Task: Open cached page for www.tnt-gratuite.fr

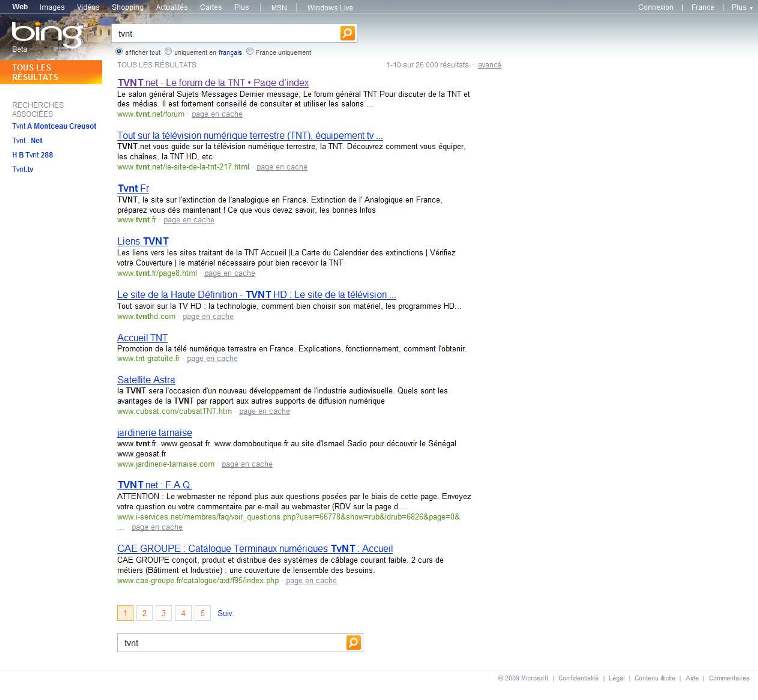Action: [x=212, y=359]
